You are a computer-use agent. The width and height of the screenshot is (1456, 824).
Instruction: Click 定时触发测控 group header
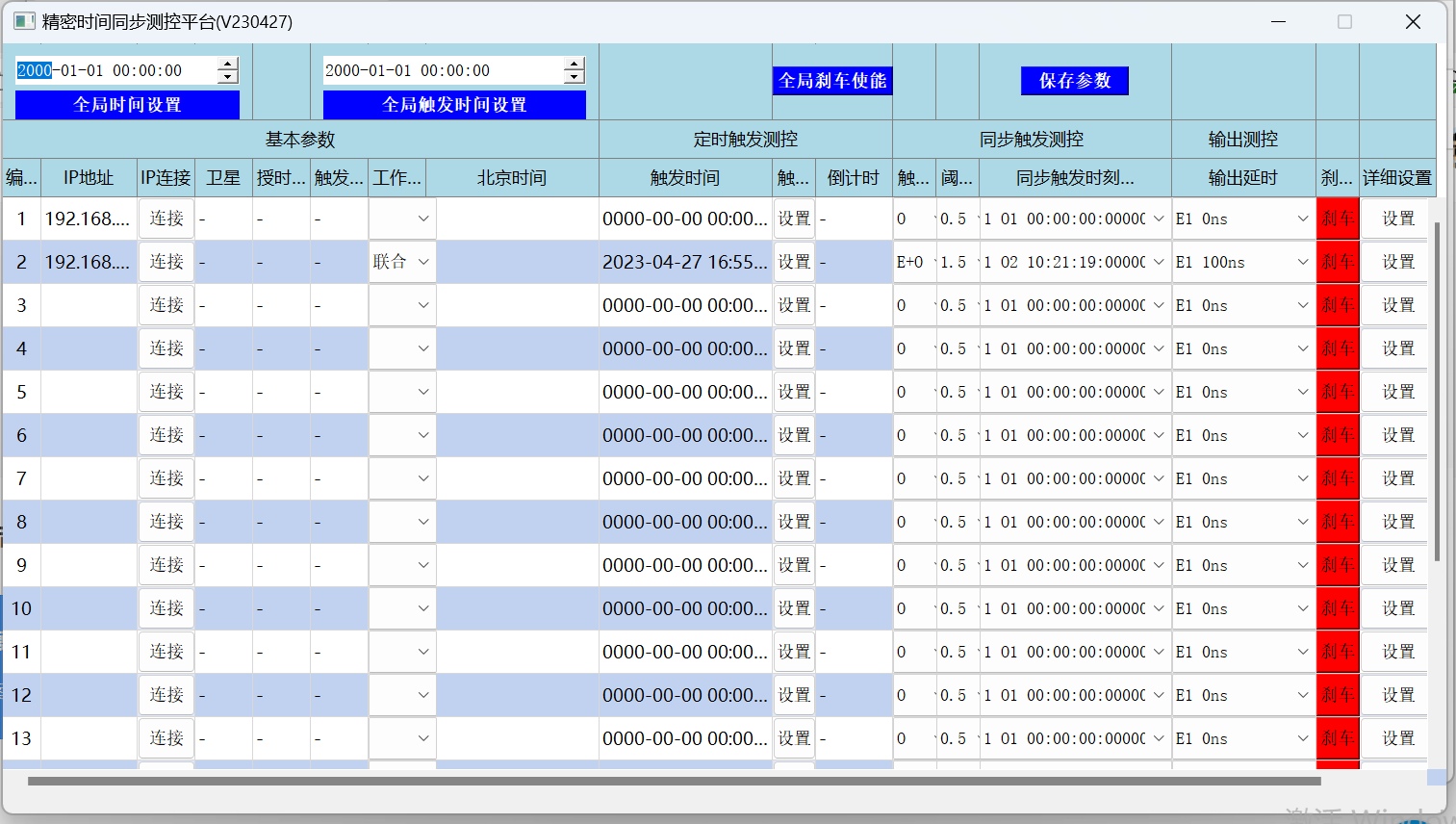(746, 140)
